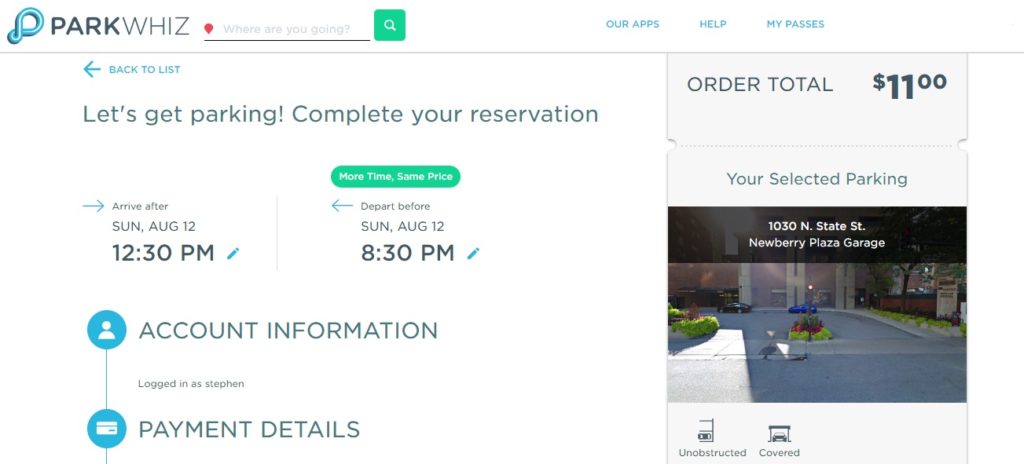Click the red location pin icon
This screenshot has height=464, width=1024.
(209, 29)
